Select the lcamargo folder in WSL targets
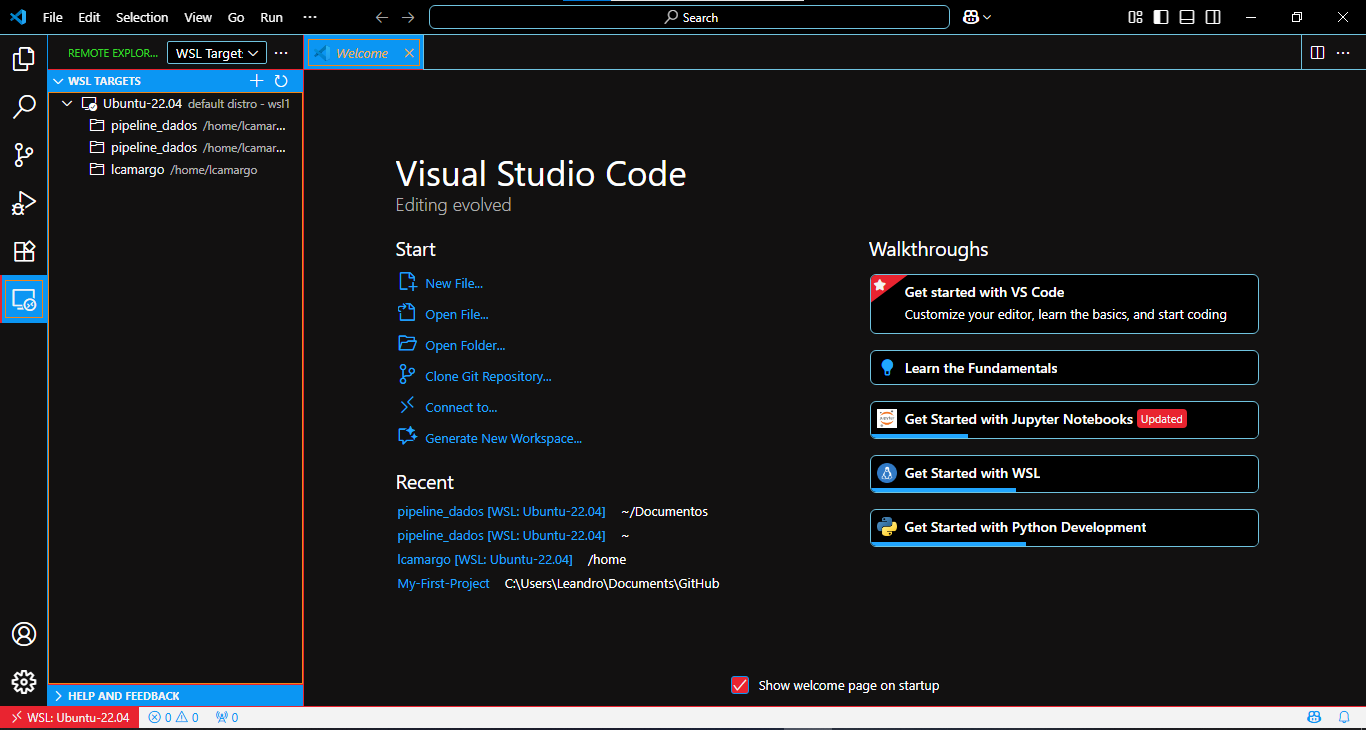Screen dimensions: 1366x730 click(x=175, y=170)
